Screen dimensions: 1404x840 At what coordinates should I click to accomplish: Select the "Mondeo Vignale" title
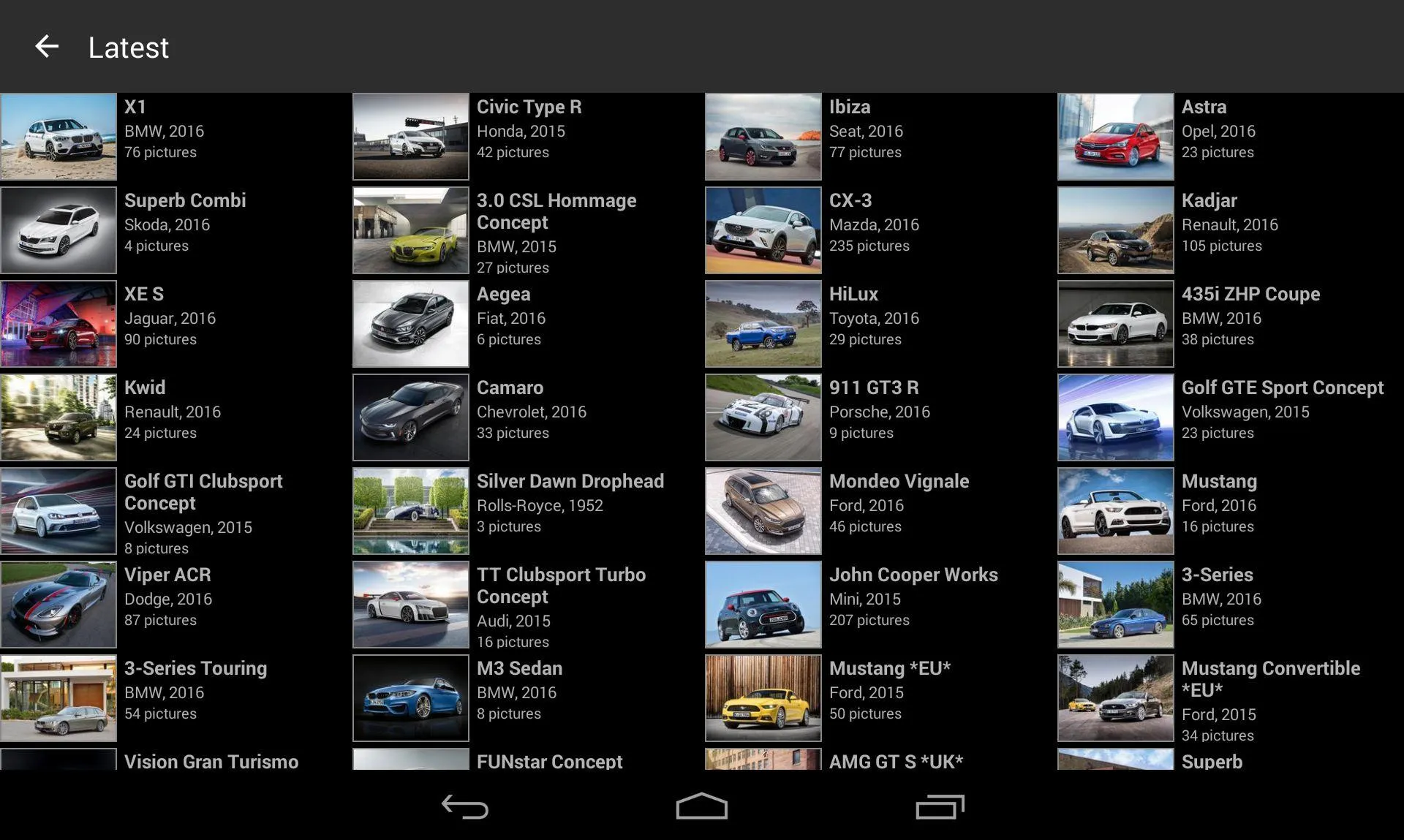pyautogui.click(x=899, y=481)
